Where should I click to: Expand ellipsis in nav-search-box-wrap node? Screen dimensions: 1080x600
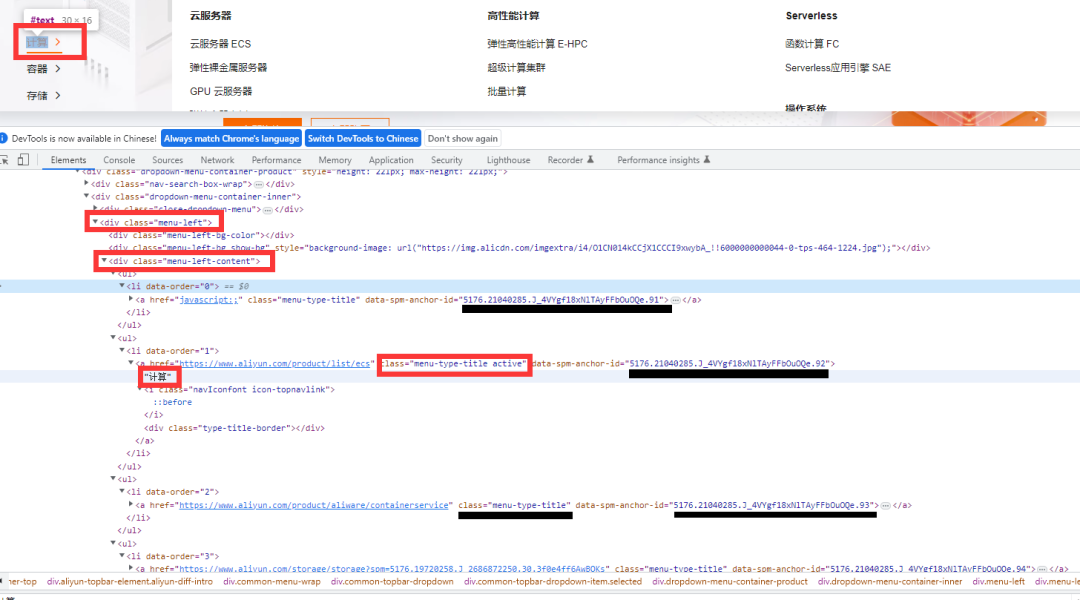259,185
